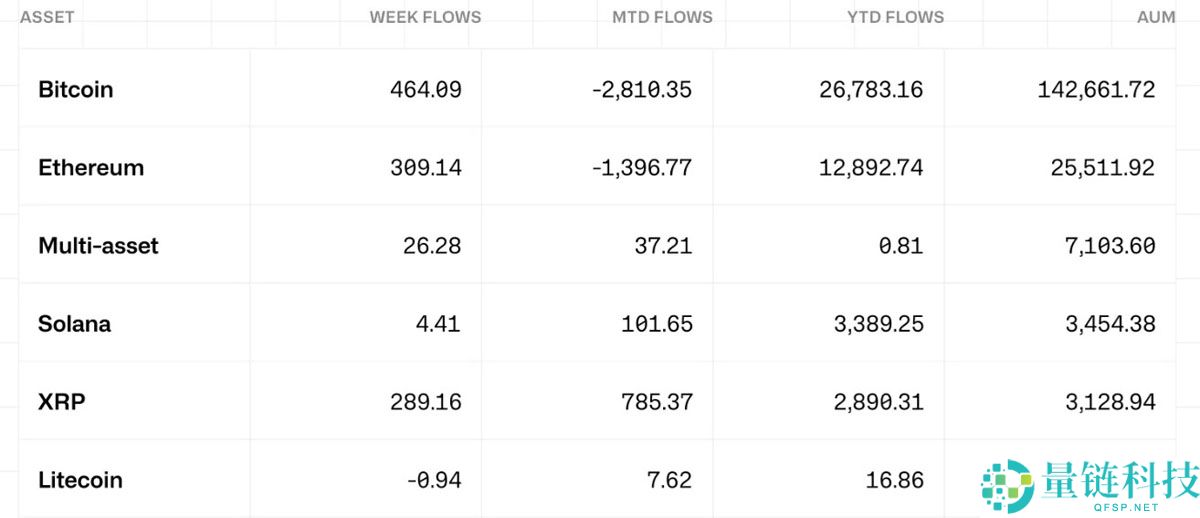Viewport: 1200px width, 518px height.
Task: Select Solana's YTD flows value 3,389.25
Action: (871, 324)
